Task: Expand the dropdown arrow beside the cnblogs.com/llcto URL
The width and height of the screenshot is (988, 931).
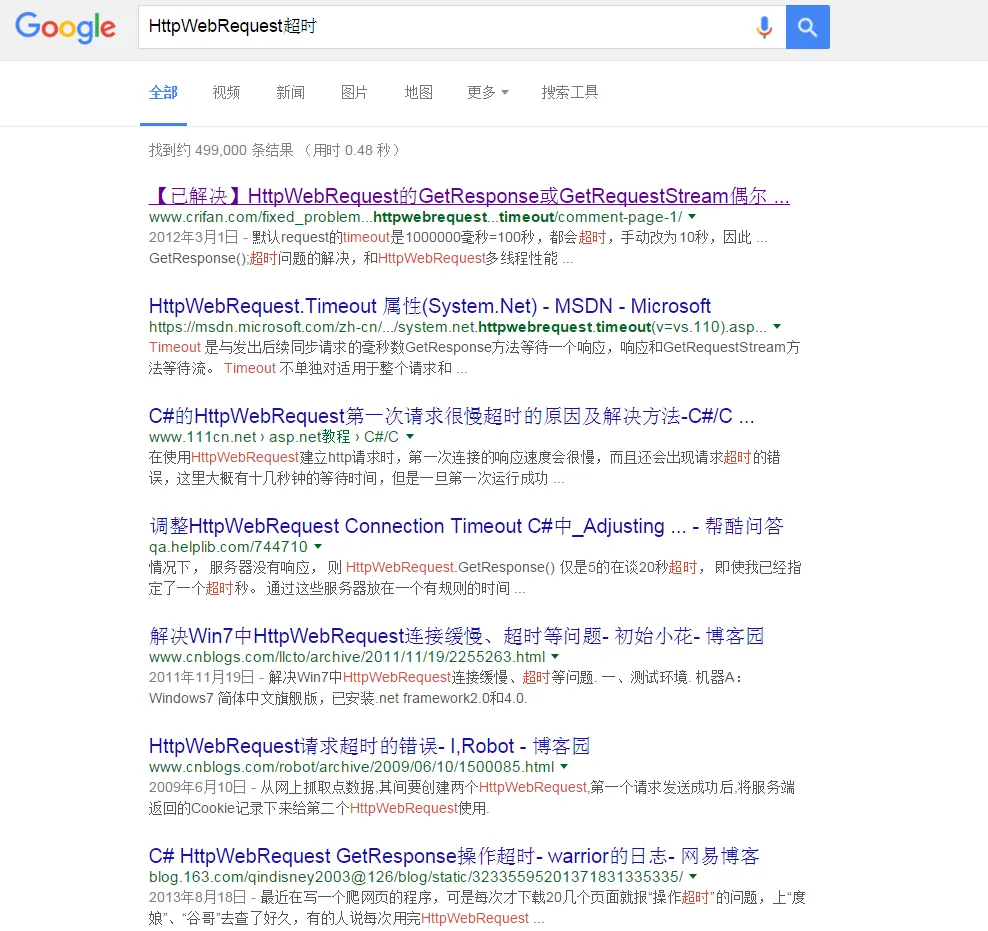Action: coord(555,656)
